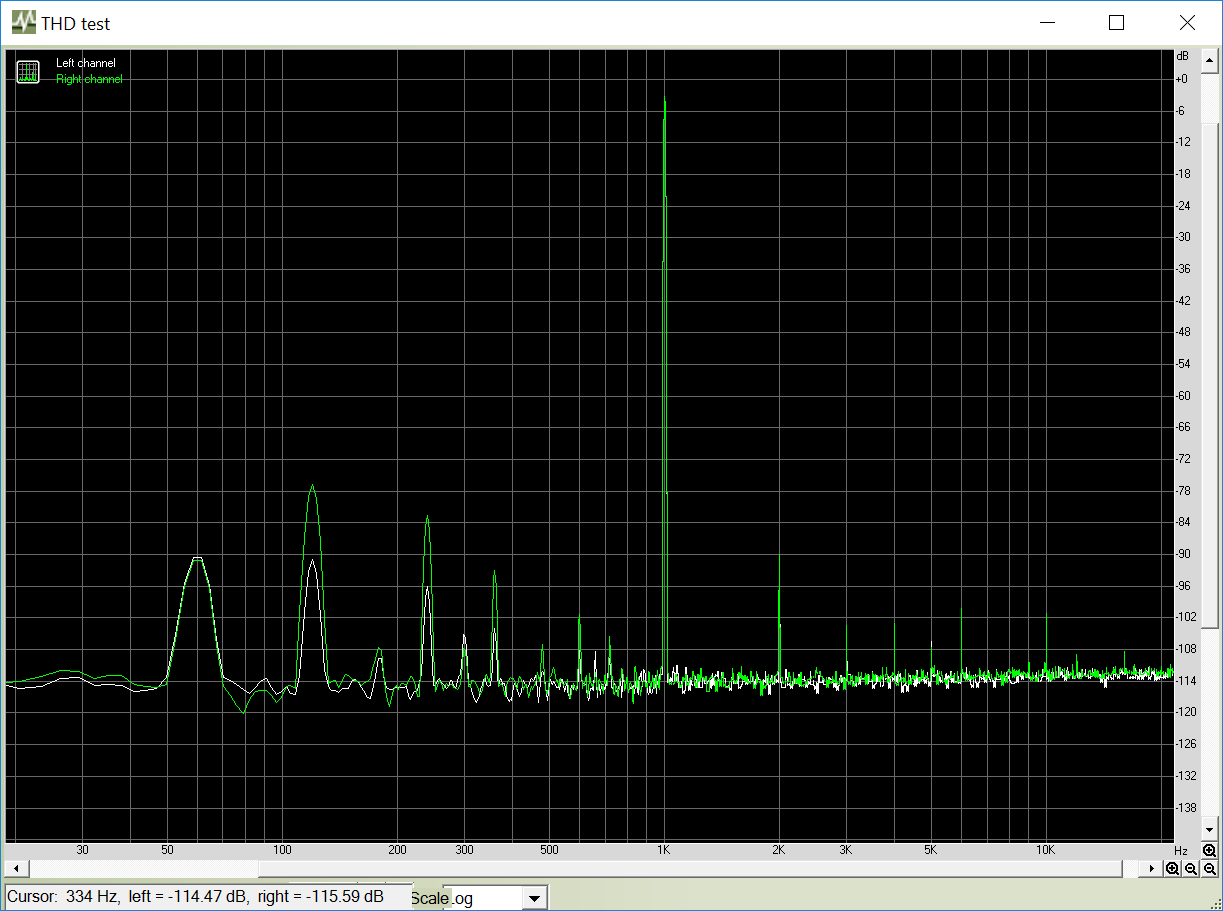Zoom out on the vertical dB axis

pos(1209,868)
